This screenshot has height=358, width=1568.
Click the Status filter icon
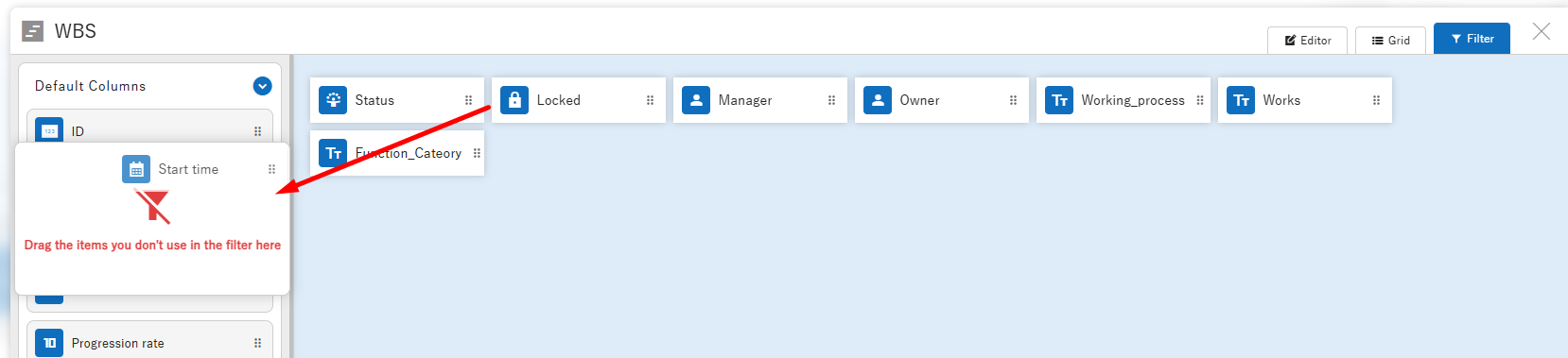pyautogui.click(x=333, y=100)
